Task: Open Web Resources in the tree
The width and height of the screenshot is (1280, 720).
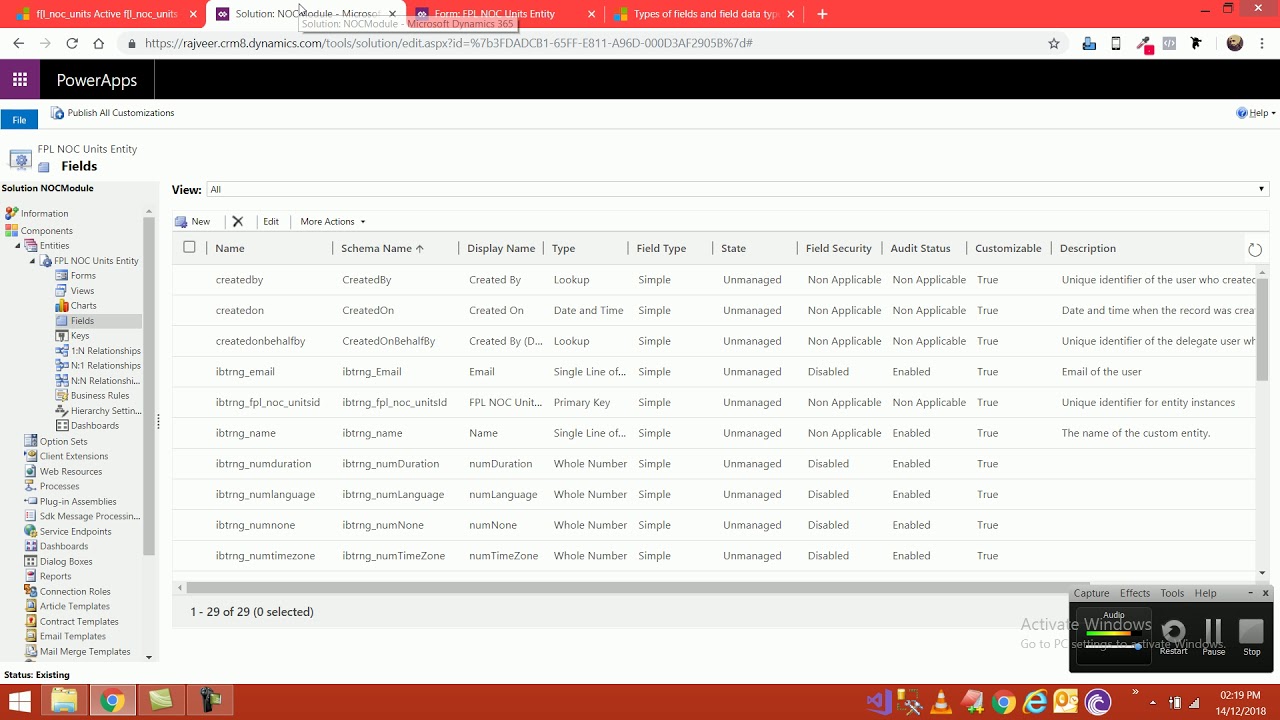Action: point(70,471)
